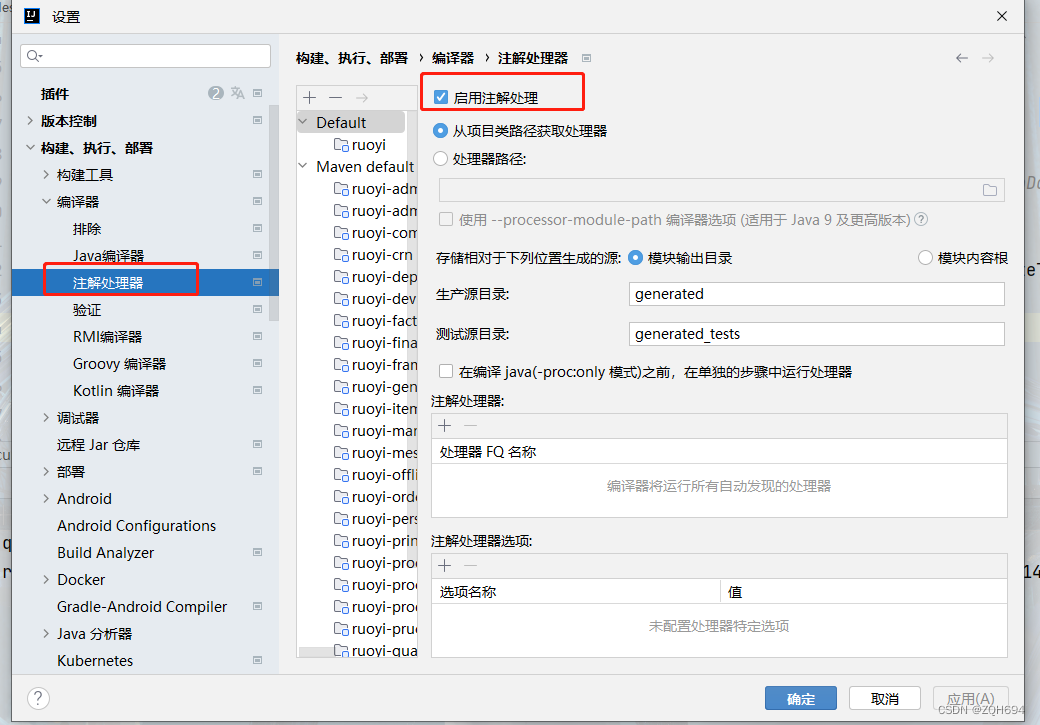Click inside the settings search field

click(145, 55)
